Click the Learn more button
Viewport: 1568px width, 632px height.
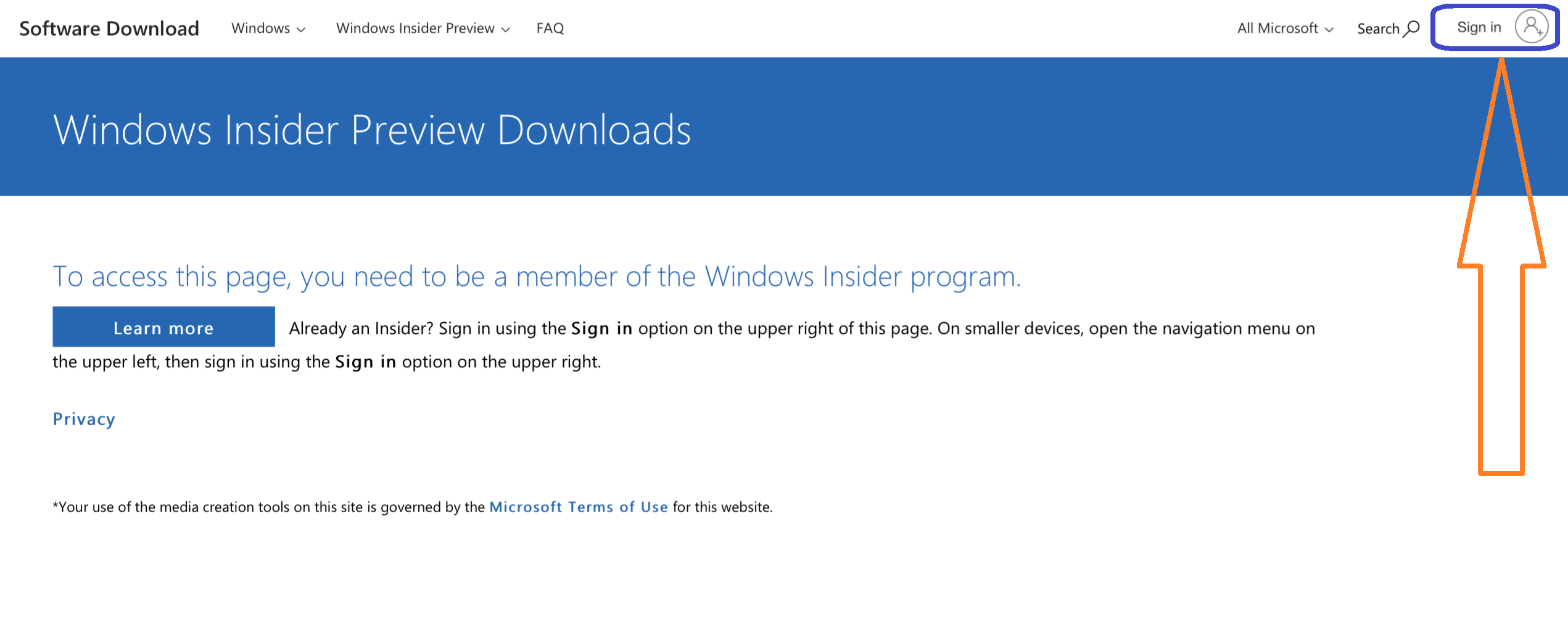pyautogui.click(x=163, y=326)
